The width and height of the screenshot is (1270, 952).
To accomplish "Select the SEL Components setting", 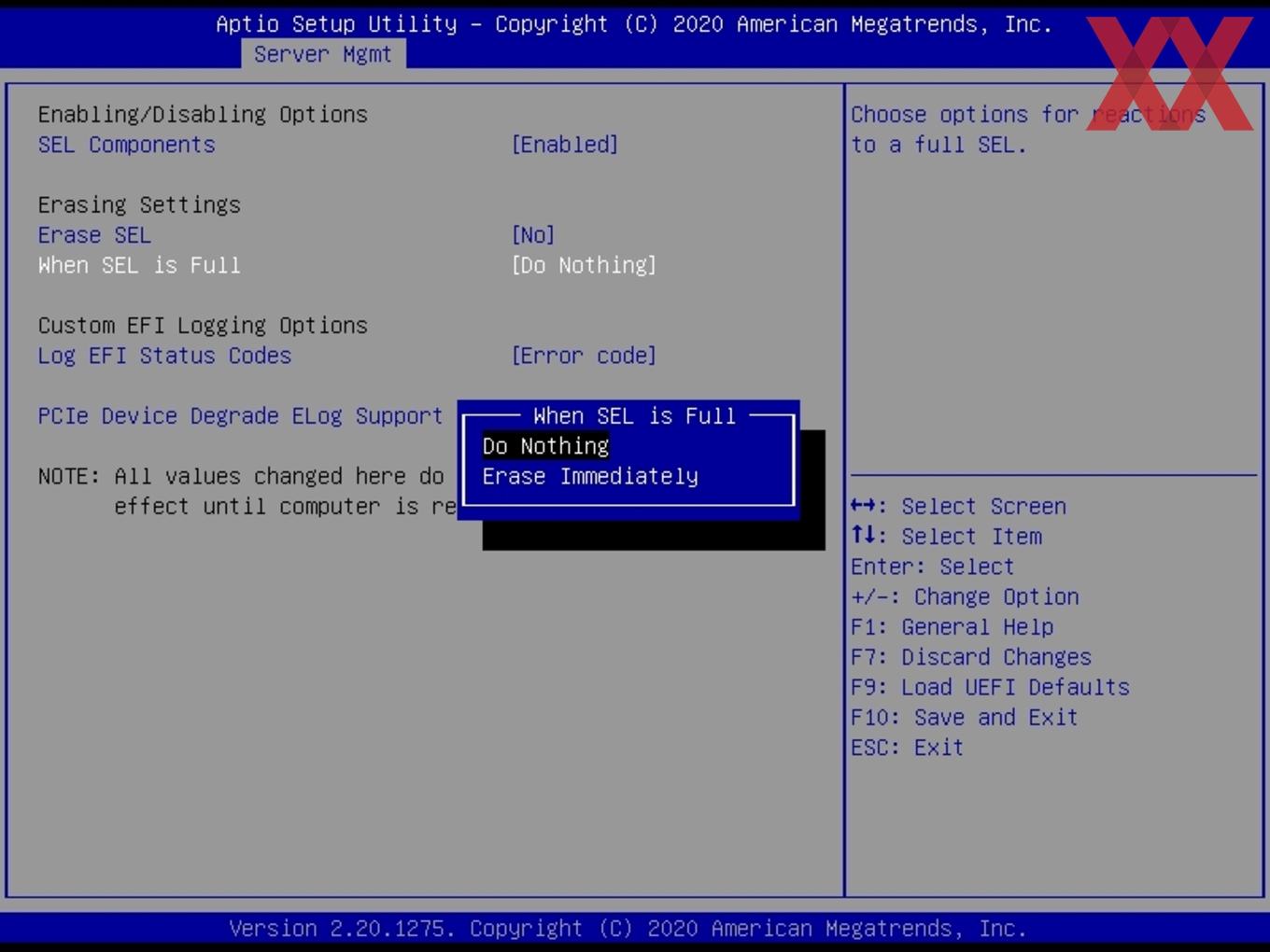I will [127, 145].
